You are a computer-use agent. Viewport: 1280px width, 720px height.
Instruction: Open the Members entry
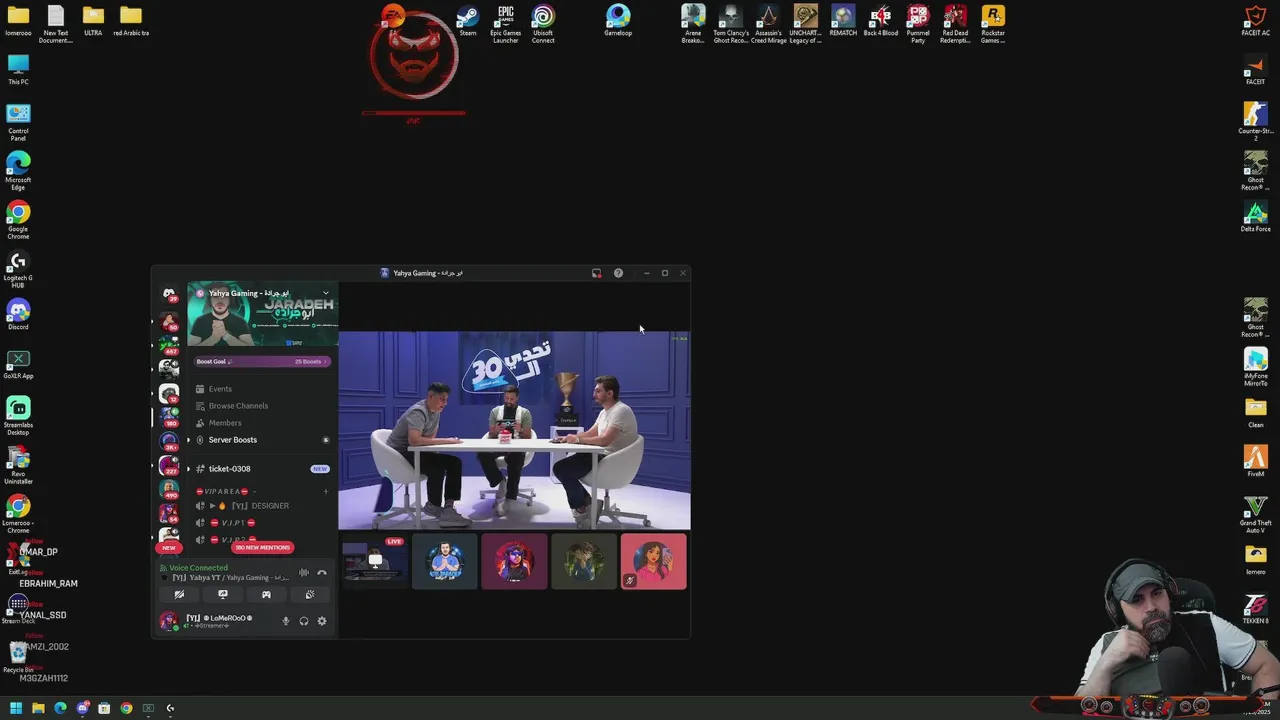coord(225,423)
